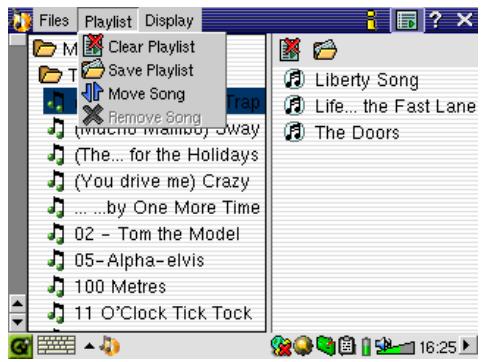
Task: Click the music player app icon in the title bar
Action: (22, 21)
